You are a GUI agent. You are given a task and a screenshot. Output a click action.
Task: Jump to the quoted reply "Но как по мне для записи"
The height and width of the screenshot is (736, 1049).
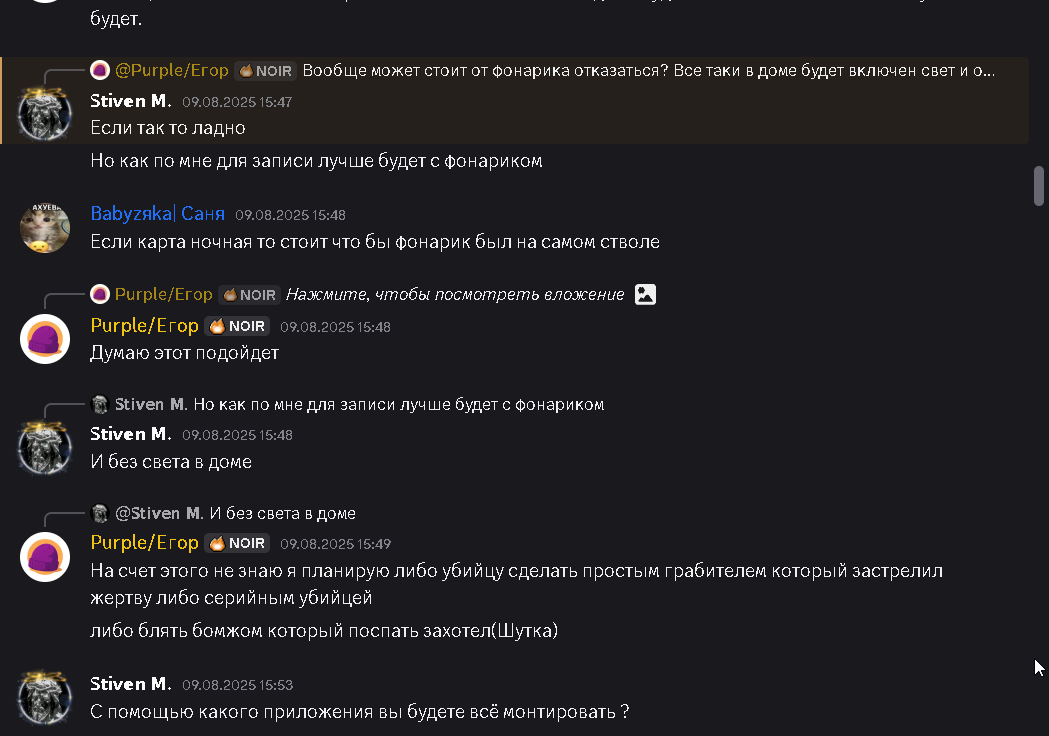pos(399,405)
